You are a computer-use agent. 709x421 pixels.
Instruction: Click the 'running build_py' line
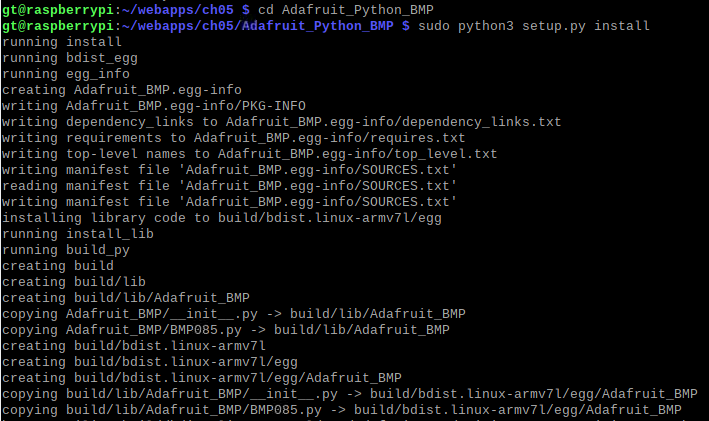coord(66,250)
